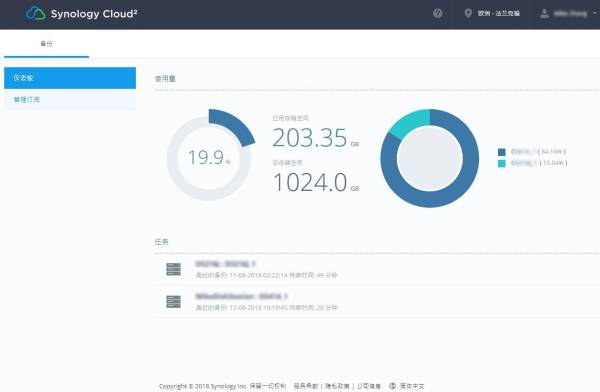Screen dimensions: 600x392
Task: Open the third footer link after 隐私政策
Action: click(369, 386)
